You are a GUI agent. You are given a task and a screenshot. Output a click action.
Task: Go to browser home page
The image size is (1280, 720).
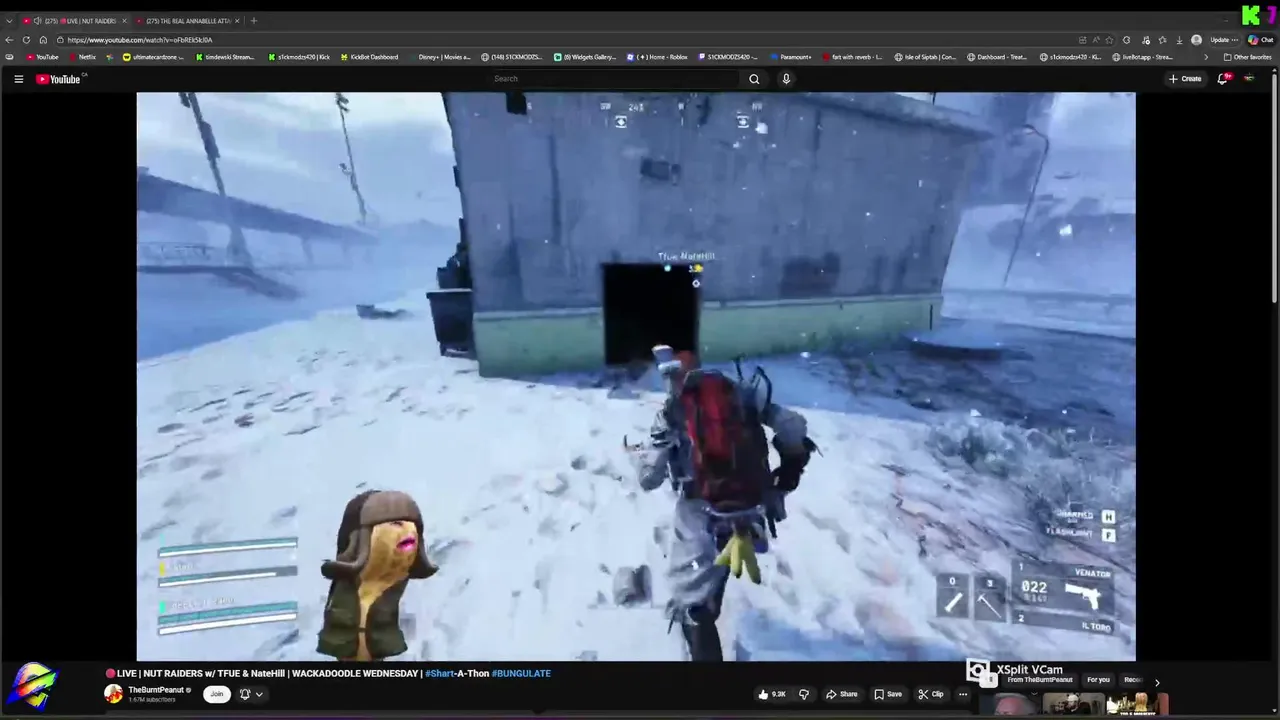pyautogui.click(x=43, y=40)
